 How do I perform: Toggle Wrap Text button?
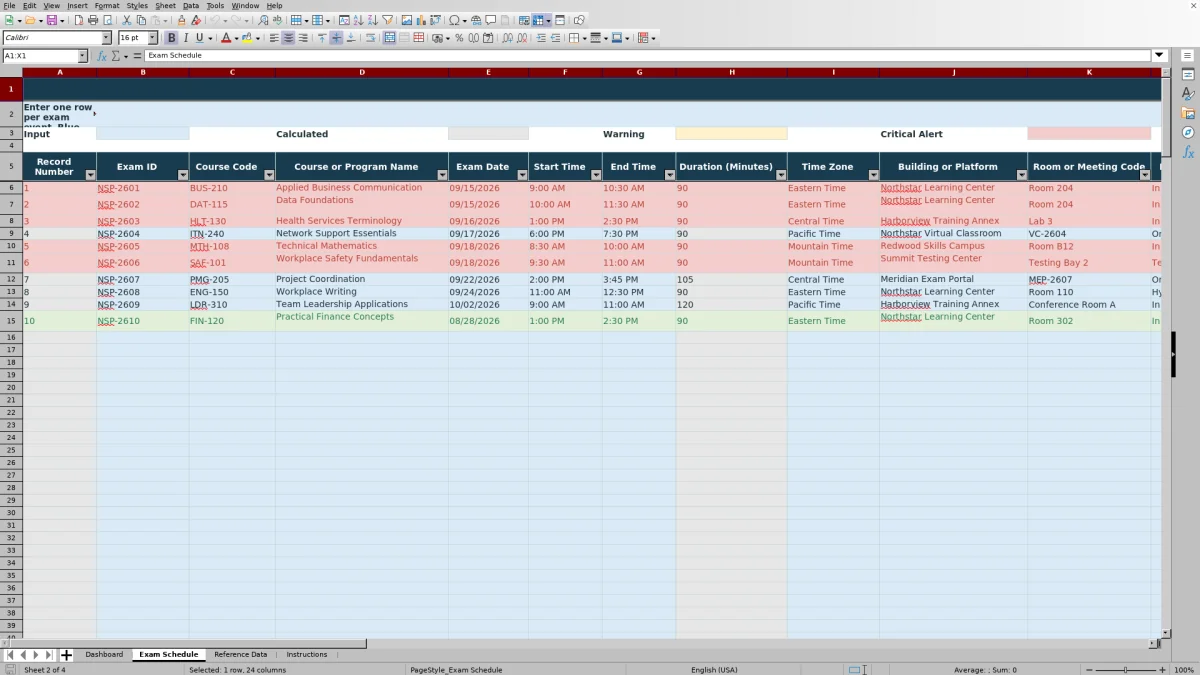click(x=370, y=38)
